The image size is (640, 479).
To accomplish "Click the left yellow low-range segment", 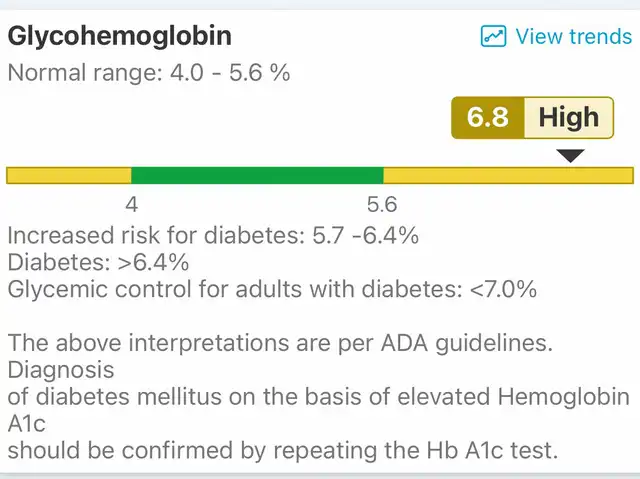I will (69, 175).
